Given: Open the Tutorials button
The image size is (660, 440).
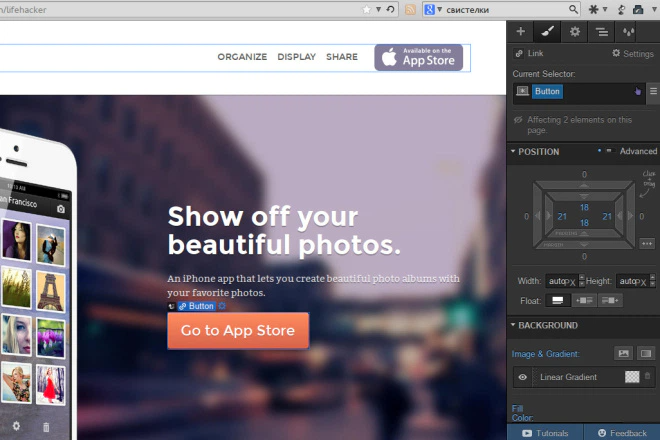Looking at the screenshot, I should [x=545, y=433].
